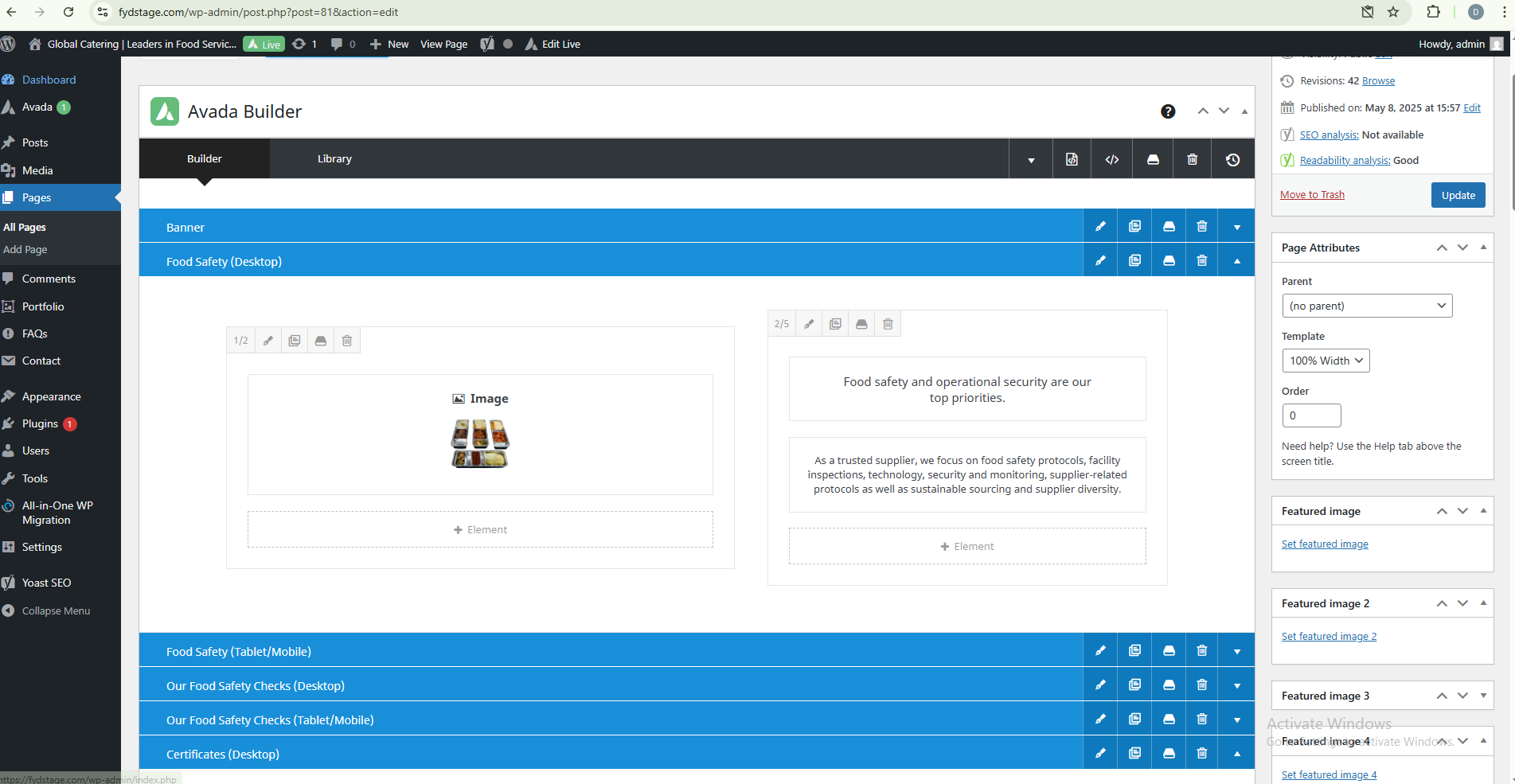Click the Move to Trash link
Viewport: 1515px width, 784px height.
[1312, 195]
